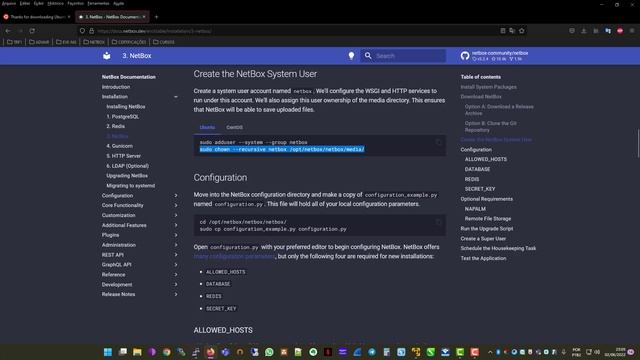This screenshot has height=360, width=640.
Task: Open the NETBOX bookmarks folder
Action: [x=94, y=42]
